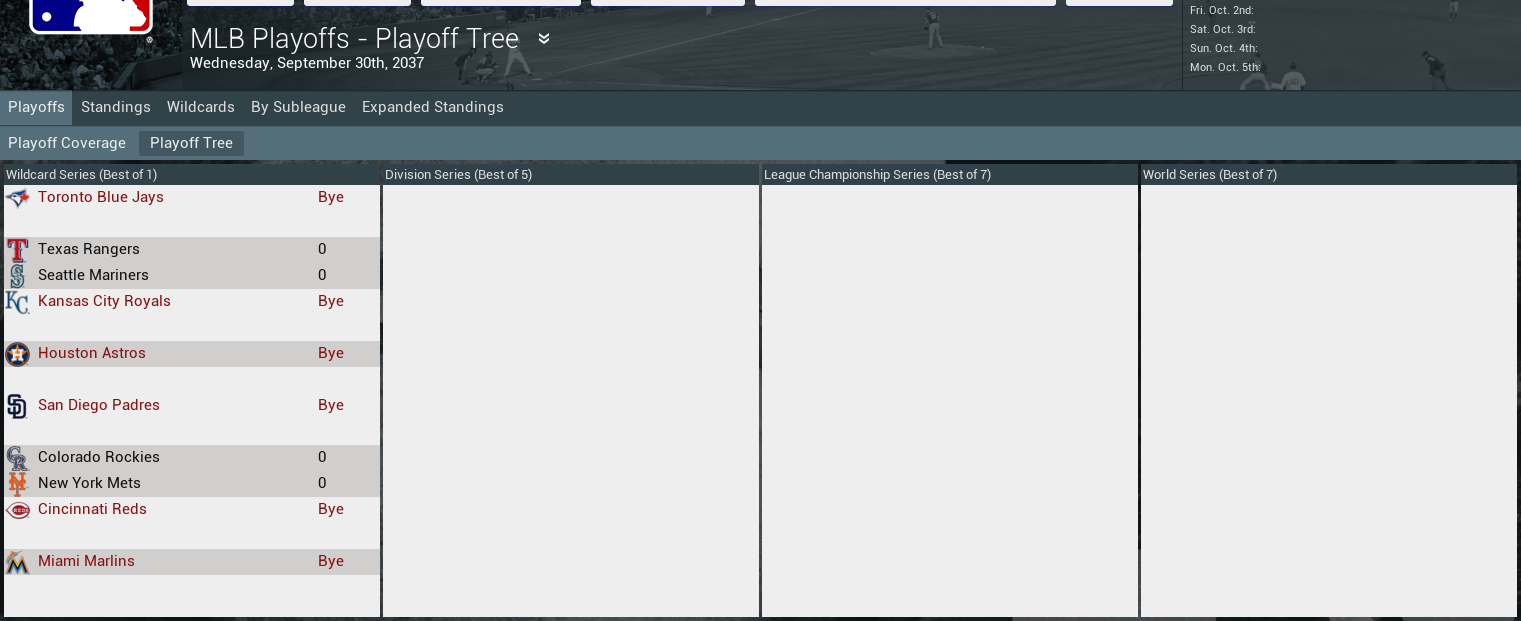Show the Playoff Coverage view
Screen dimensions: 1521x621
click(x=67, y=143)
